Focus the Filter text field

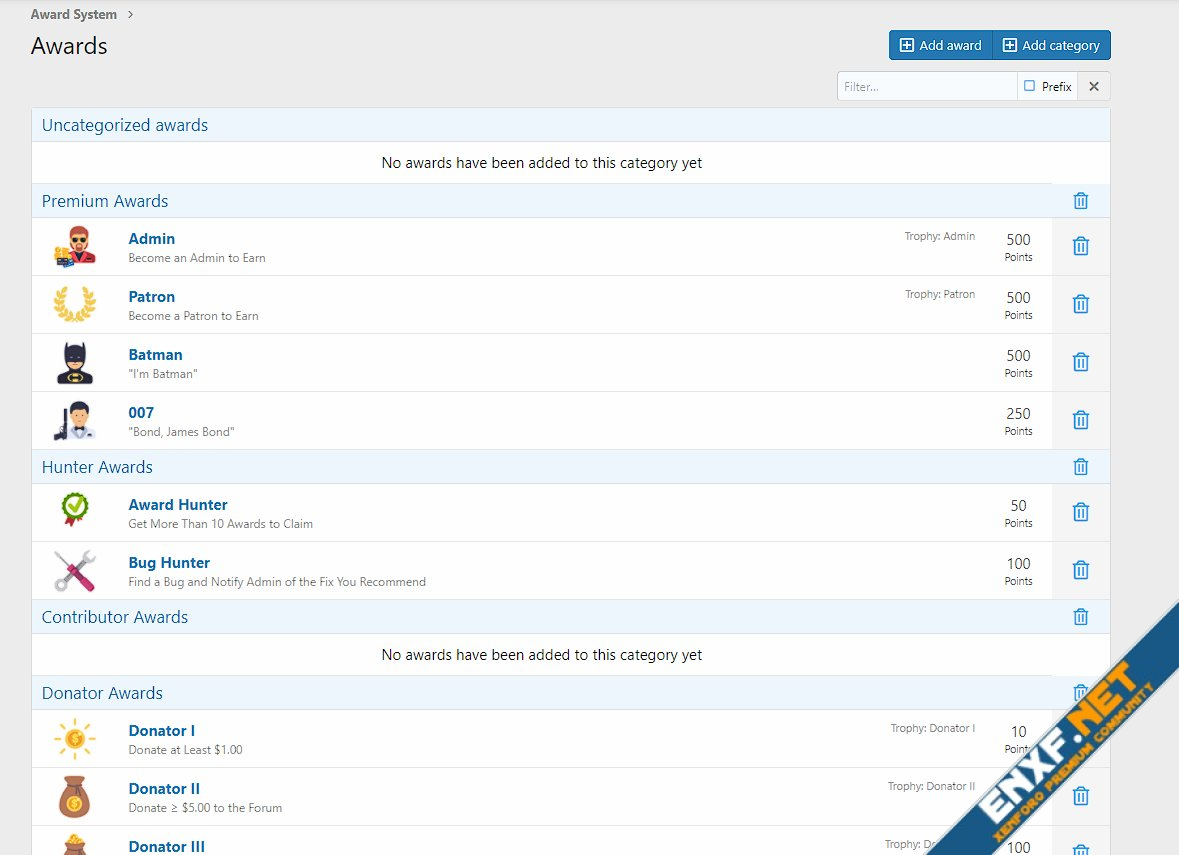pyautogui.click(x=926, y=87)
